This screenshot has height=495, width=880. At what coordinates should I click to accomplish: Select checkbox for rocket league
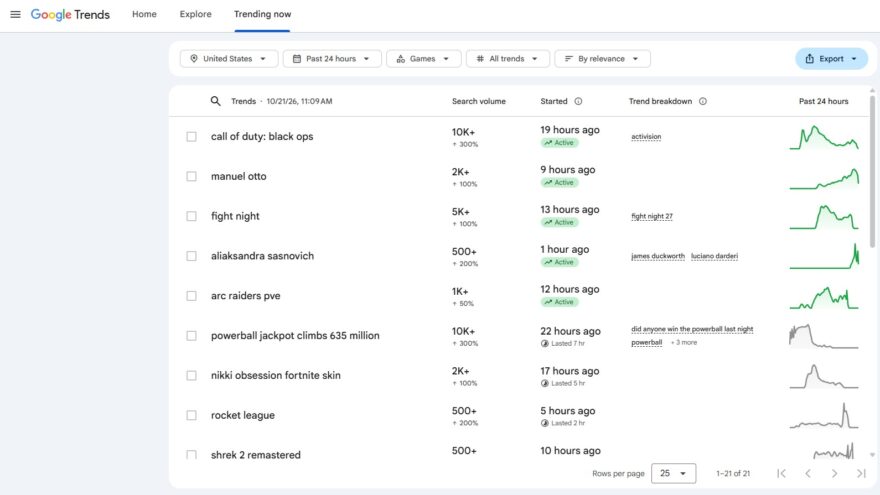point(191,415)
